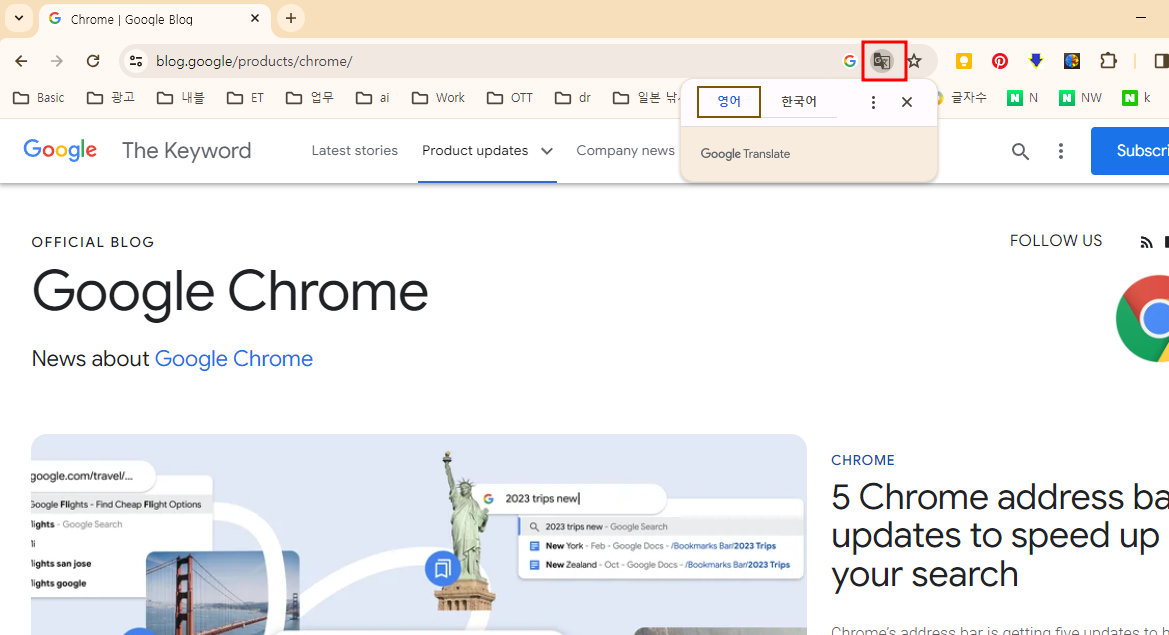Image resolution: width=1169 pixels, height=635 pixels.
Task: Open translate popup three-dot options
Action: [873, 102]
